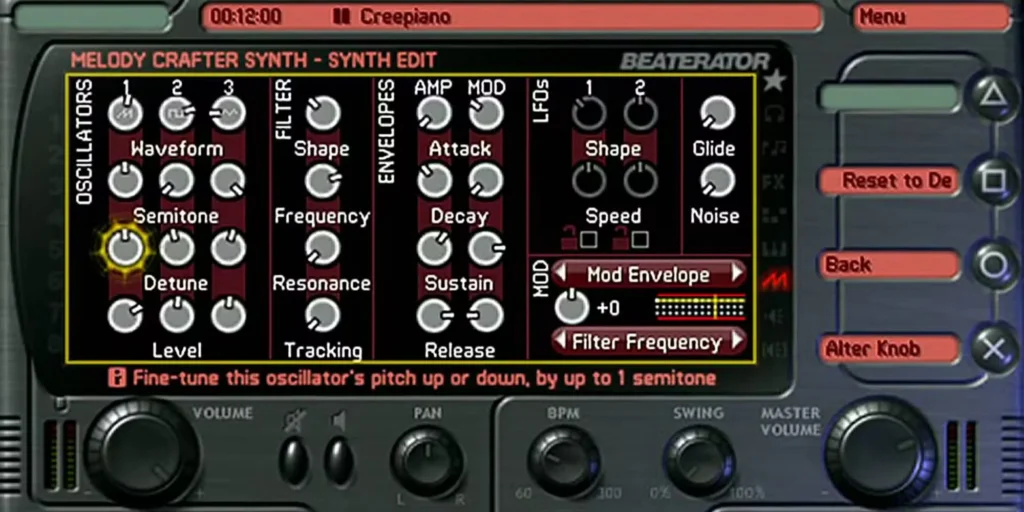Click left arrow of Mod Envelope selector
This screenshot has width=1024, height=512.
pyautogui.click(x=562, y=273)
